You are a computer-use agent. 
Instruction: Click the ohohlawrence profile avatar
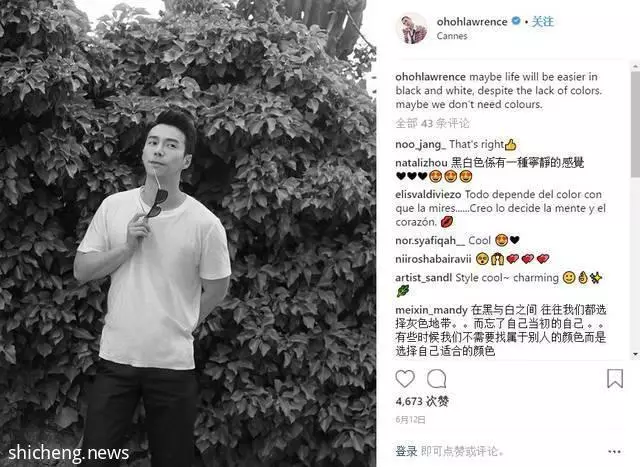click(411, 28)
